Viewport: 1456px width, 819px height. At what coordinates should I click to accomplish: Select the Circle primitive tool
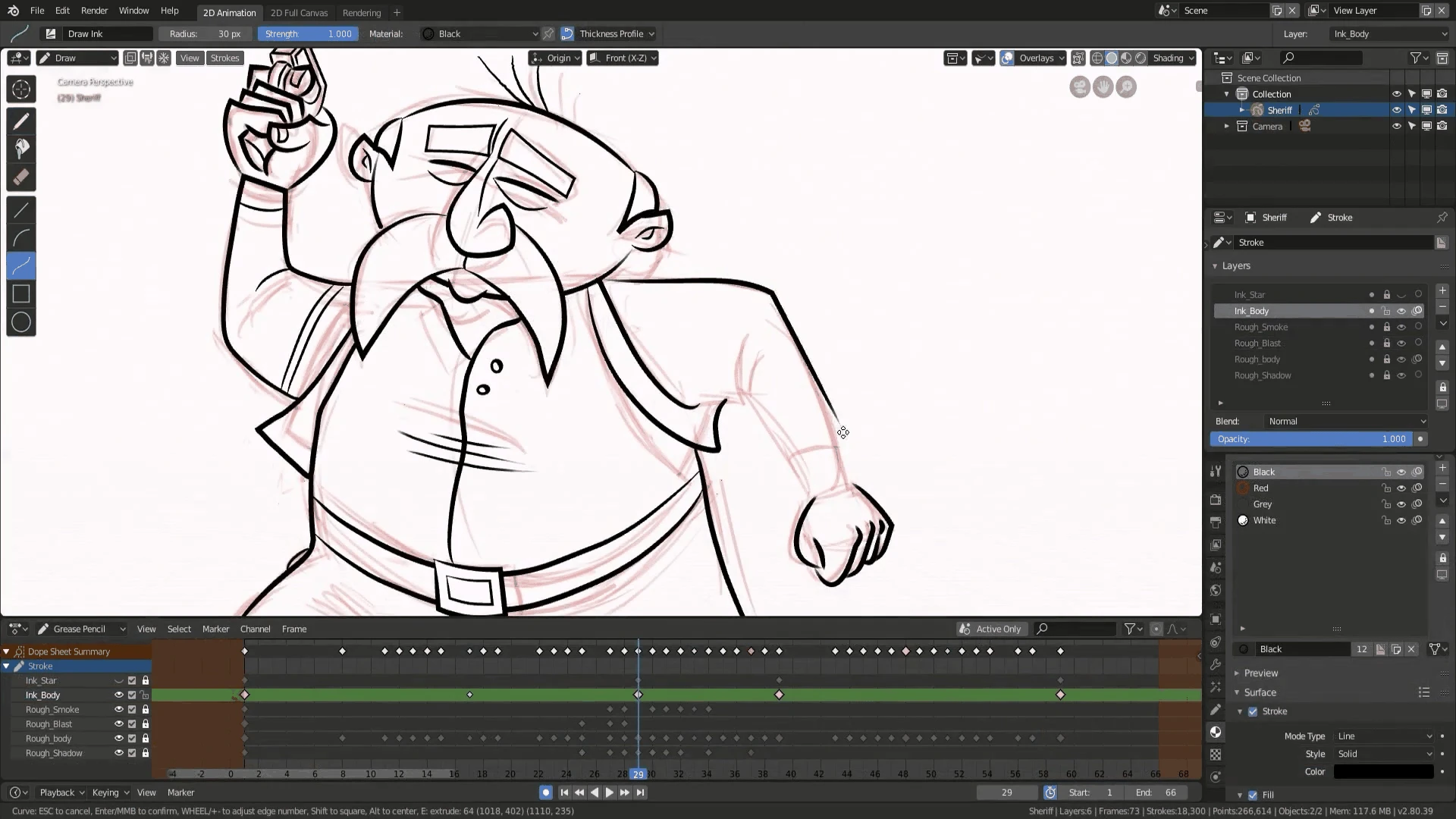(21, 322)
